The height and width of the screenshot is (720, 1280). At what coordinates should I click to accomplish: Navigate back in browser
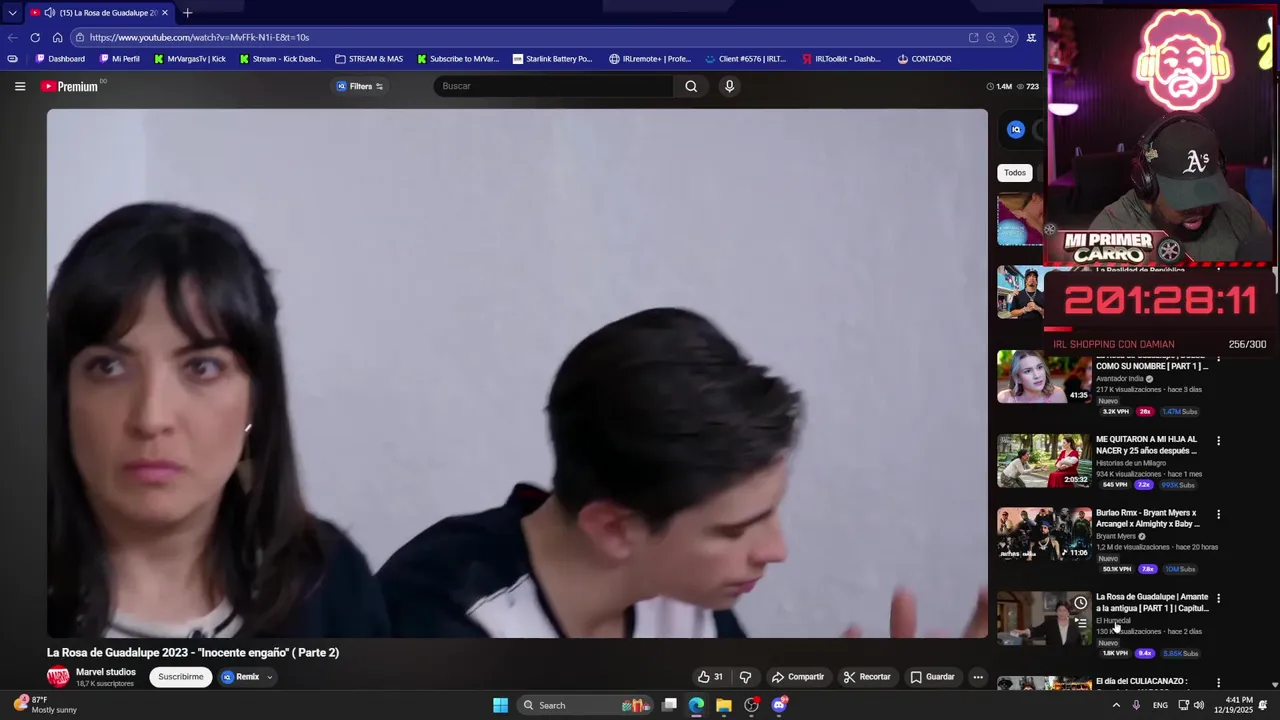12,37
